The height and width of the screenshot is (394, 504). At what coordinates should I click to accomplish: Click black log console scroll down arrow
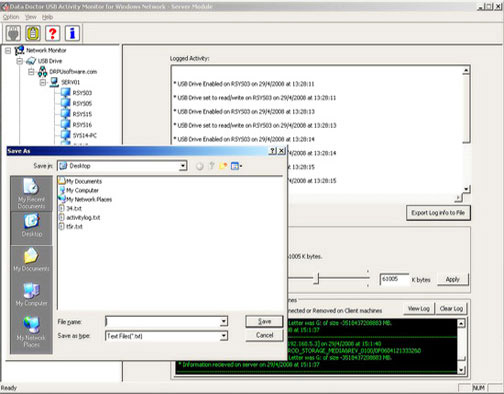[x=461, y=370]
